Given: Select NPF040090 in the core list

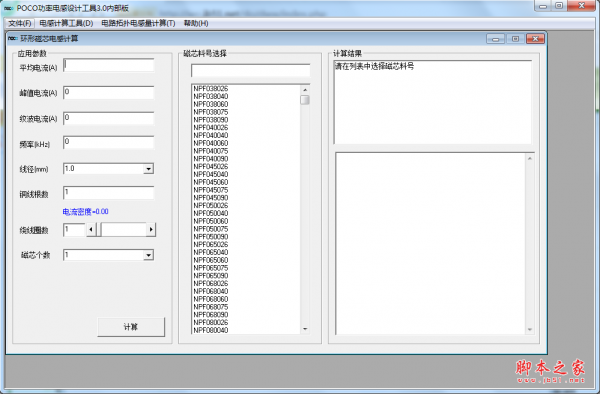Looking at the screenshot, I should click(x=211, y=159).
